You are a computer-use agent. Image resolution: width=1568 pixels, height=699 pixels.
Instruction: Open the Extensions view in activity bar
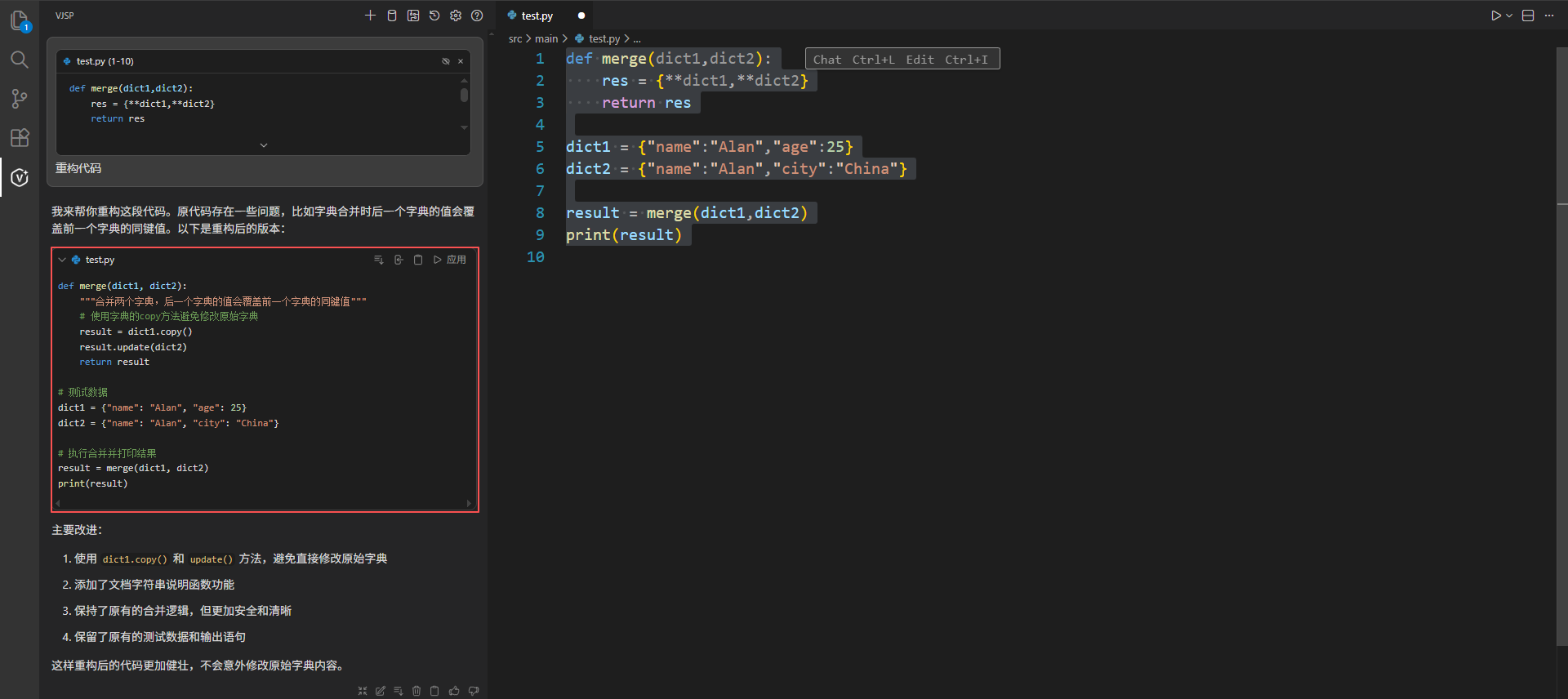20,138
